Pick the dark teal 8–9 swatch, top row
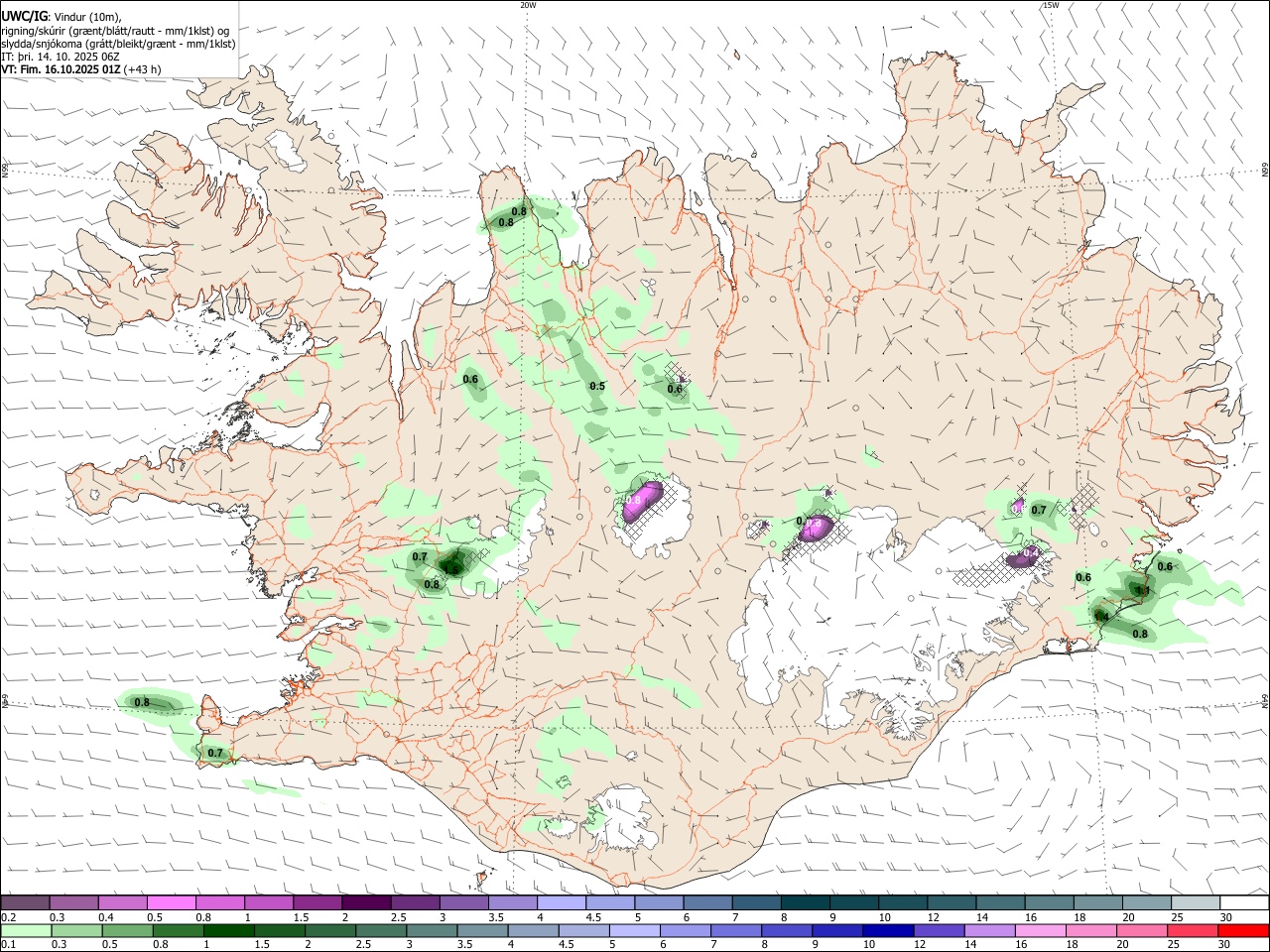The width and height of the screenshot is (1270, 952). click(805, 903)
